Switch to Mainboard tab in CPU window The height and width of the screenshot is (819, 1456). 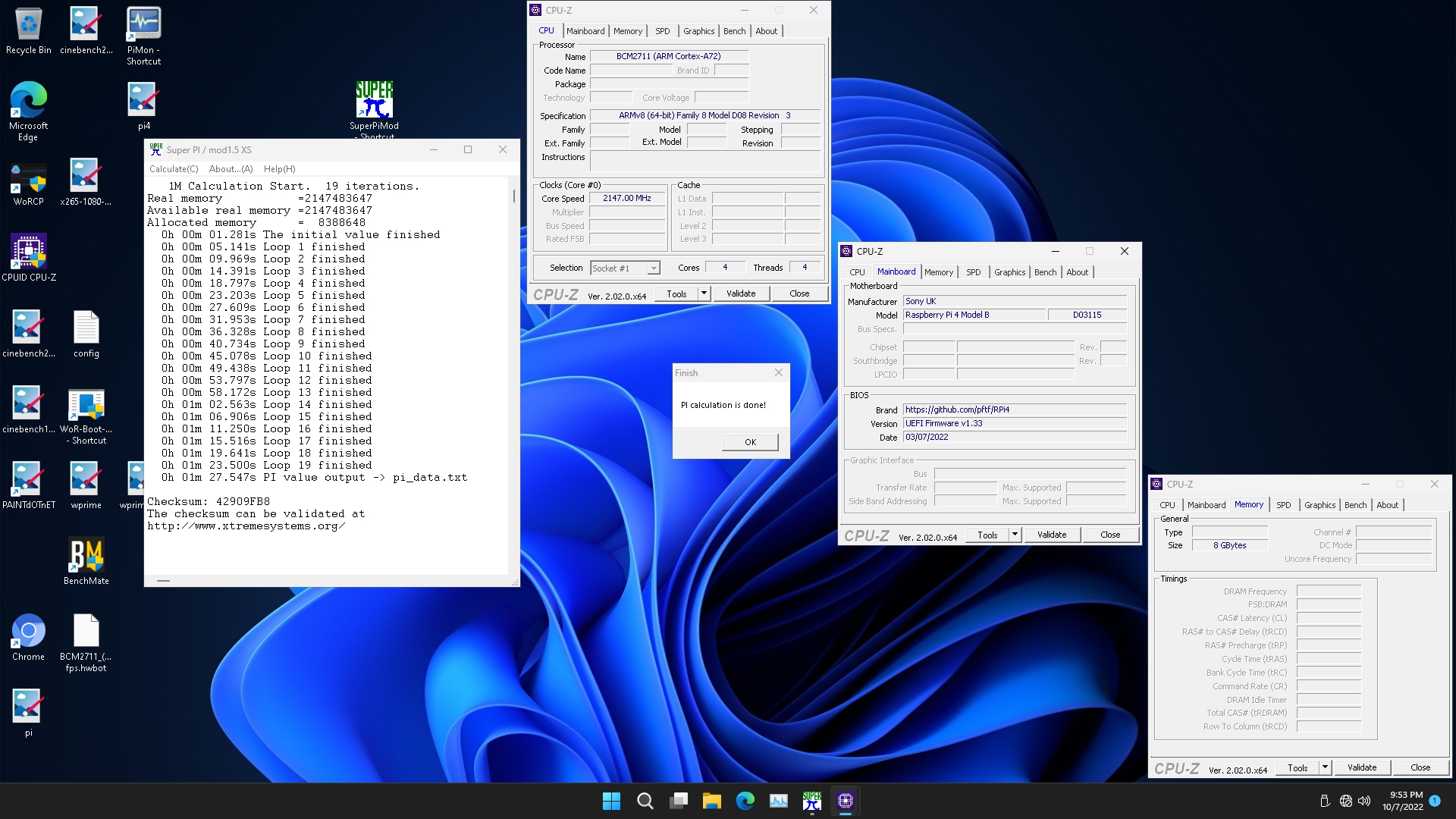coord(585,31)
